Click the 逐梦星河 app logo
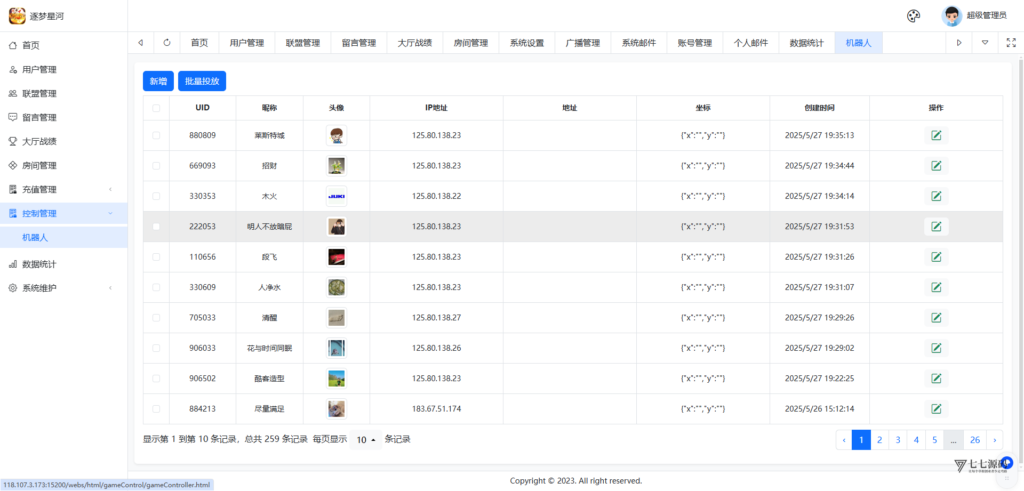The image size is (1024, 491). [x=17, y=16]
